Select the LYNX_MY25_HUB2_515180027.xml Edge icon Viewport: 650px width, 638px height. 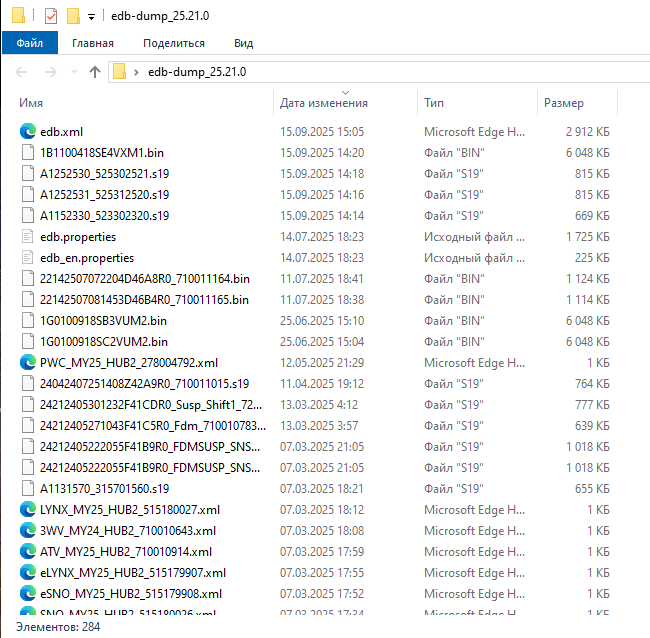pos(28,509)
